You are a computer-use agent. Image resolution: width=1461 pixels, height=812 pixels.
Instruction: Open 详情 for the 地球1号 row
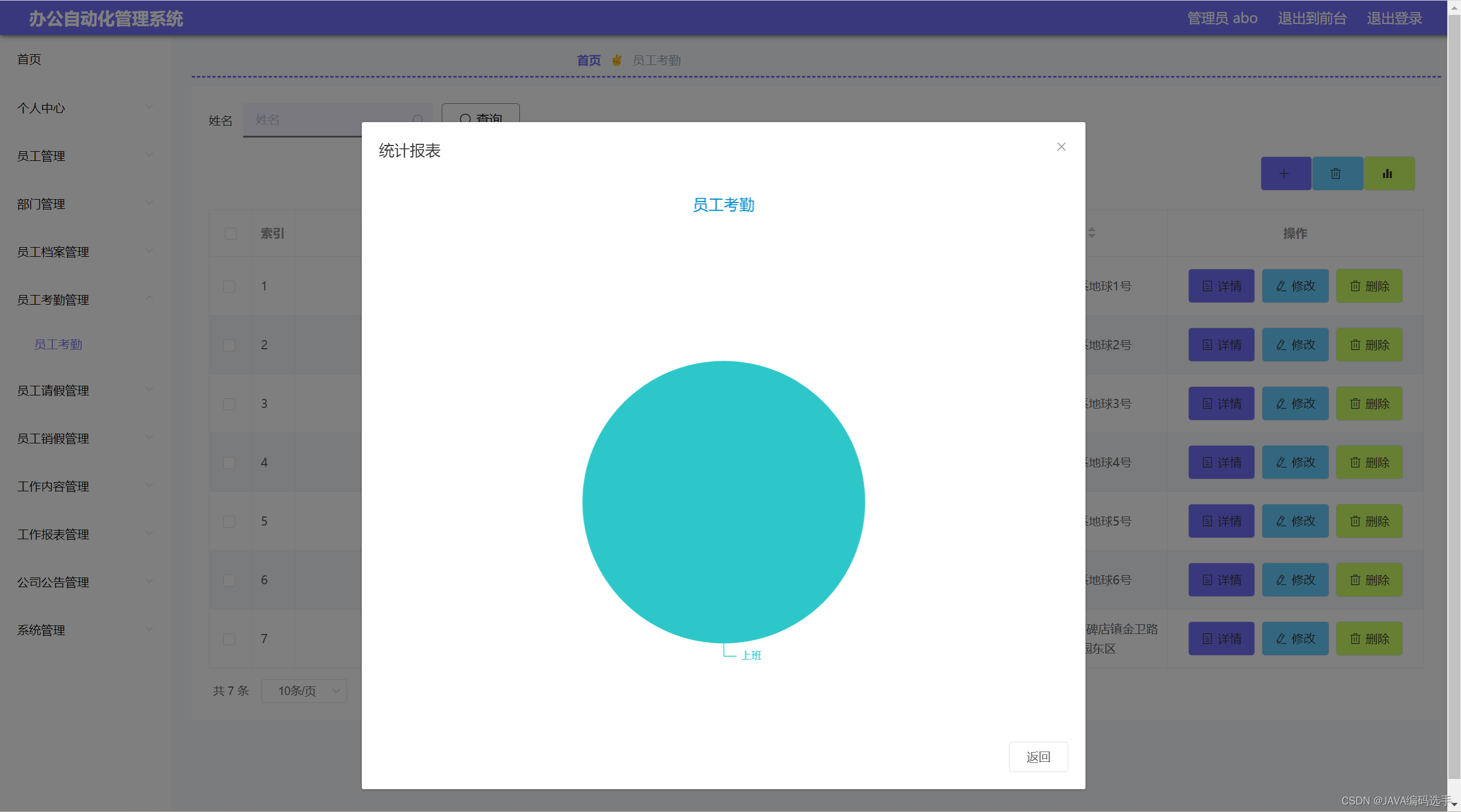1221,286
